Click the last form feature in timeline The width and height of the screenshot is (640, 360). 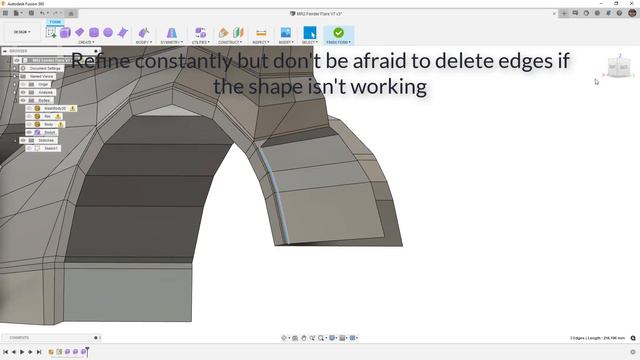(83, 351)
